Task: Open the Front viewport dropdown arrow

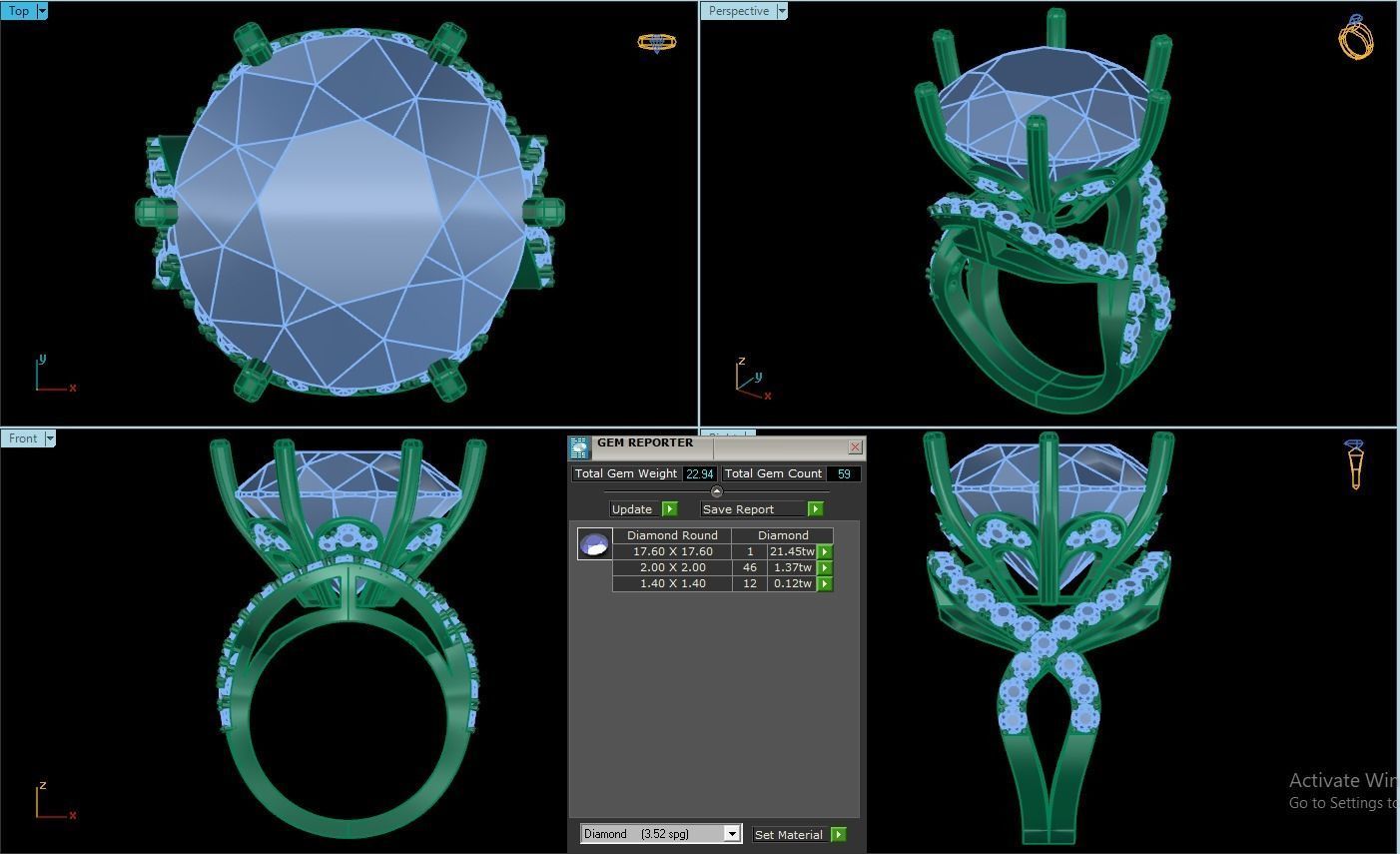Action: (x=50, y=438)
